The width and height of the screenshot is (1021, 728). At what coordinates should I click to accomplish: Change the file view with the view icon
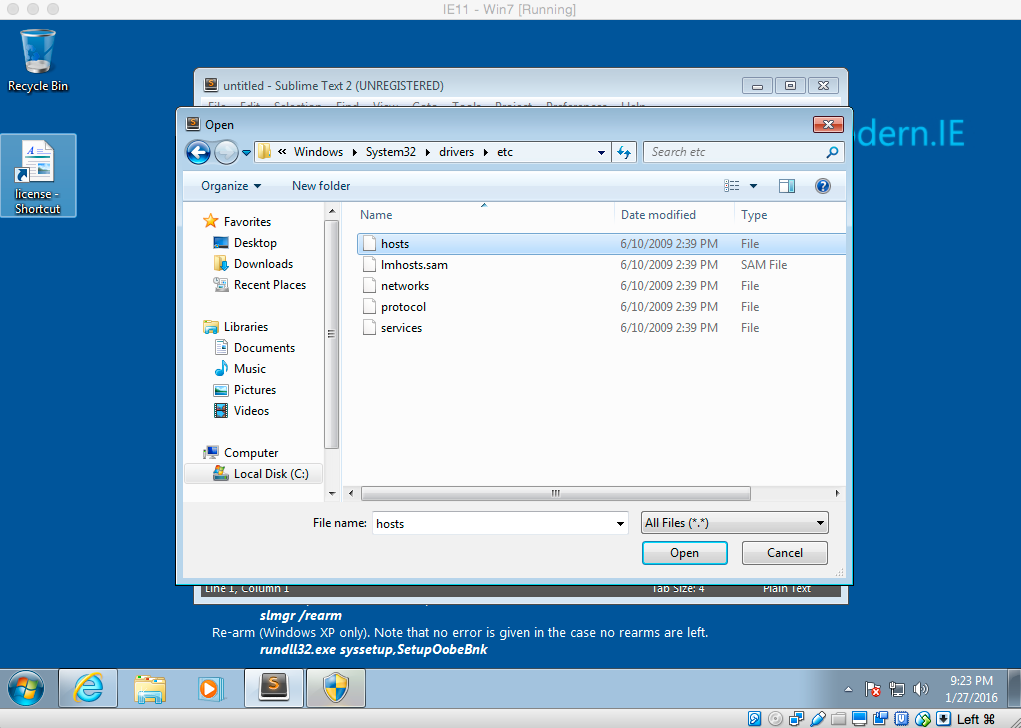pyautogui.click(x=732, y=186)
